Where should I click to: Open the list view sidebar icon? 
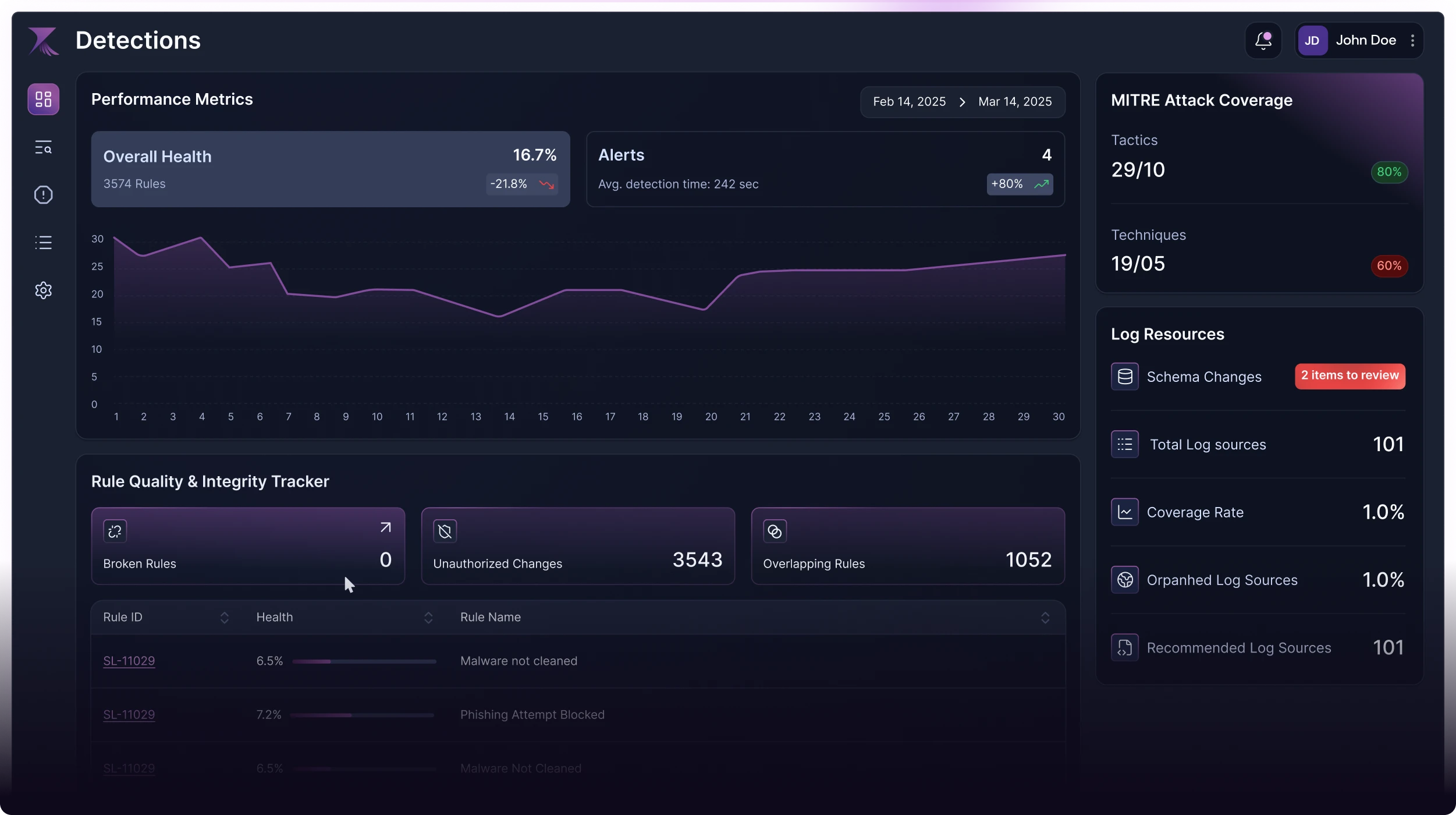click(x=43, y=243)
